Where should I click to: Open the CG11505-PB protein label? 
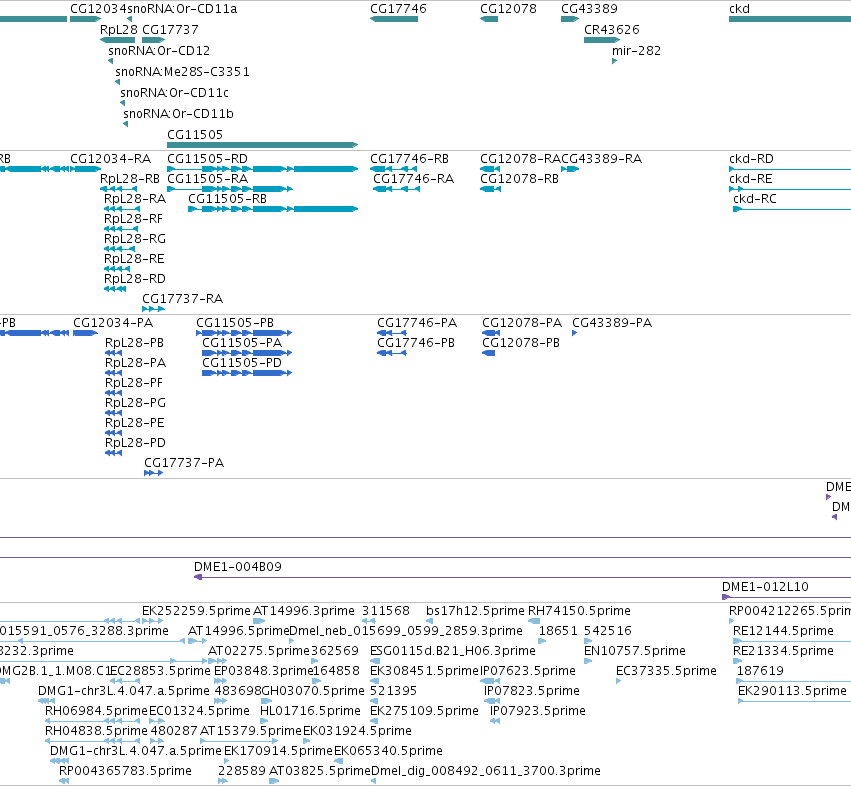pyautogui.click(x=235, y=323)
